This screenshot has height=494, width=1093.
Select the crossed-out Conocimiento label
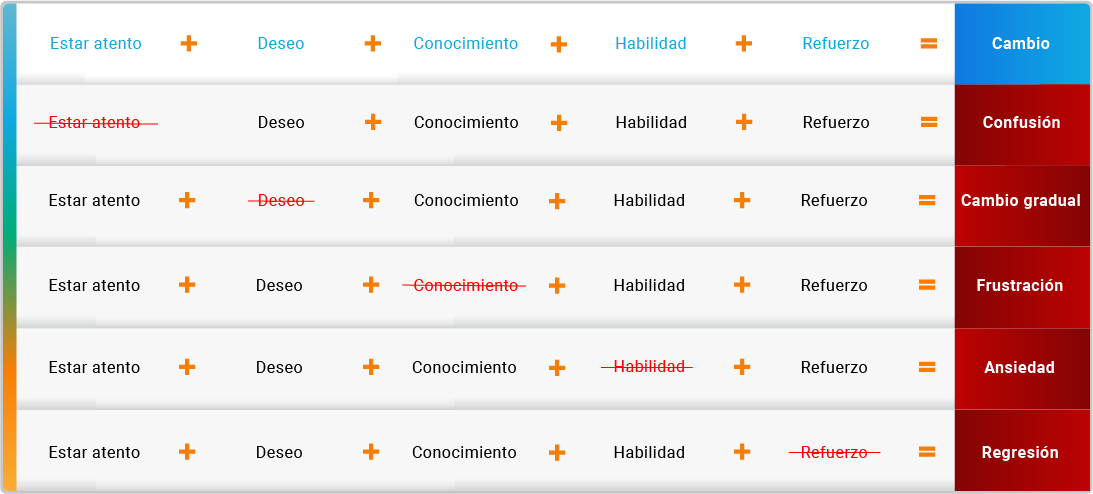pyautogui.click(x=464, y=285)
